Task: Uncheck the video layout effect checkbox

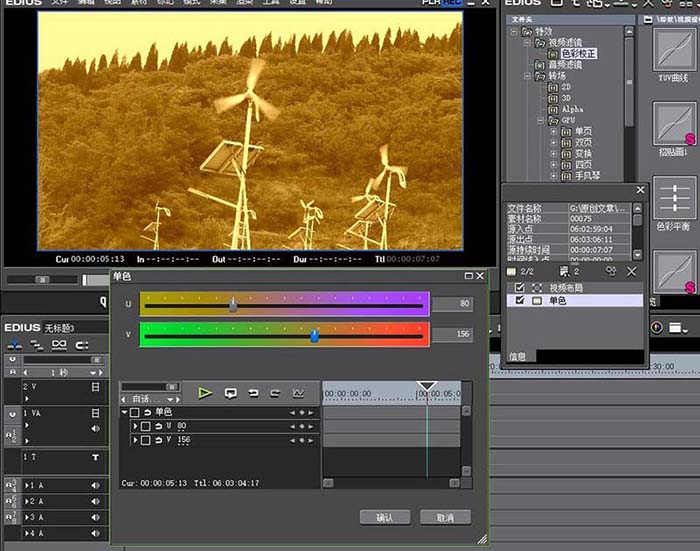Action: coord(520,288)
